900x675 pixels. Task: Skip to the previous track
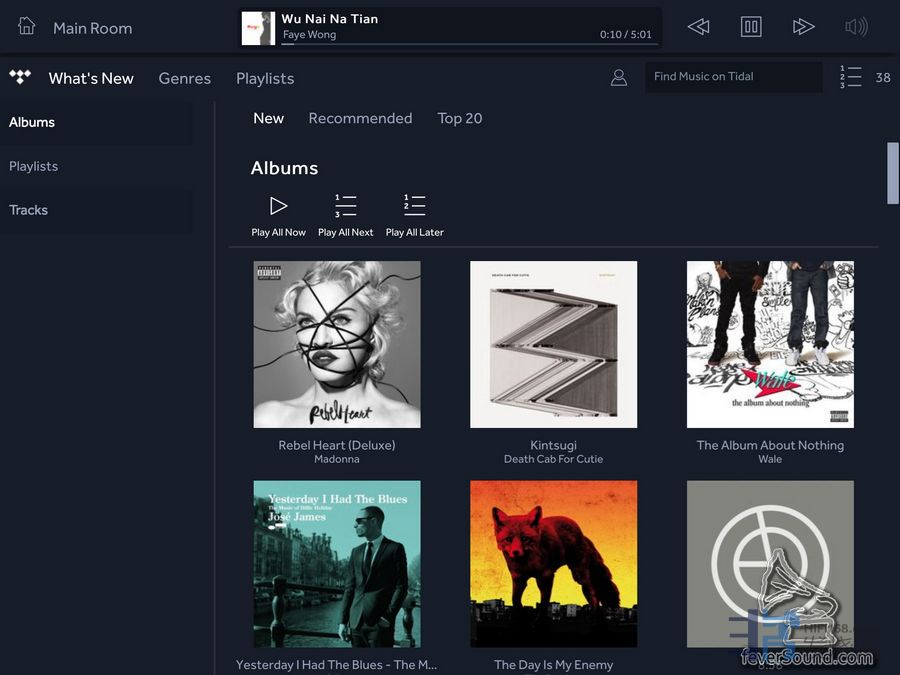(699, 27)
